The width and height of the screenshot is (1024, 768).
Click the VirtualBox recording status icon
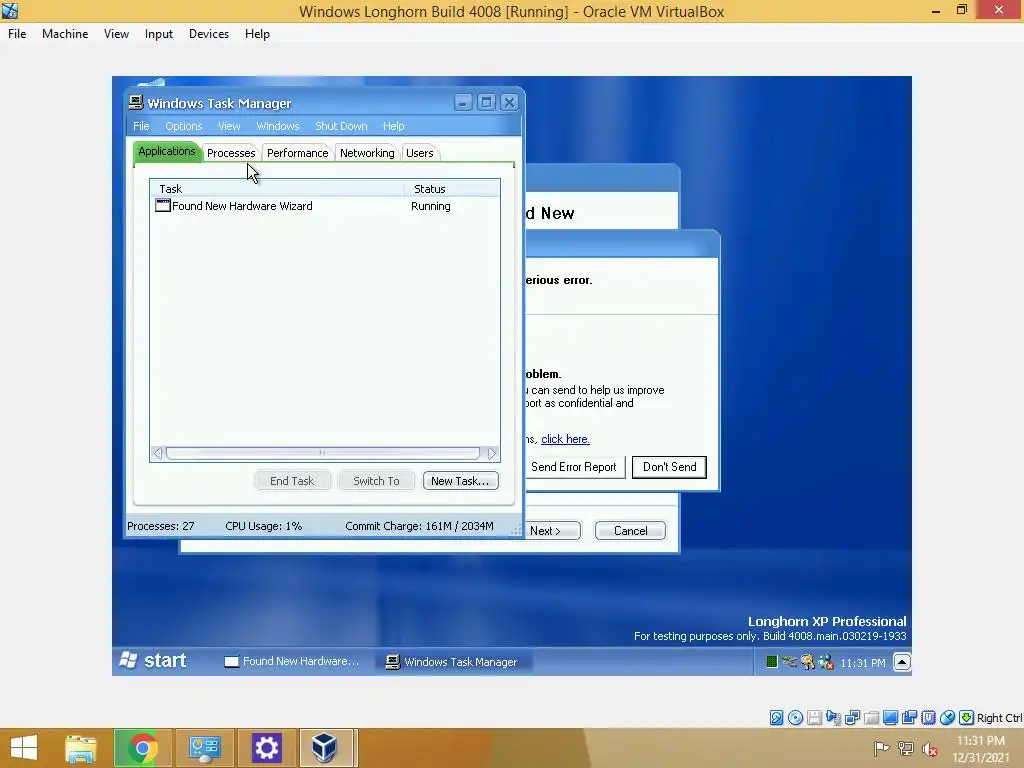[x=909, y=718]
